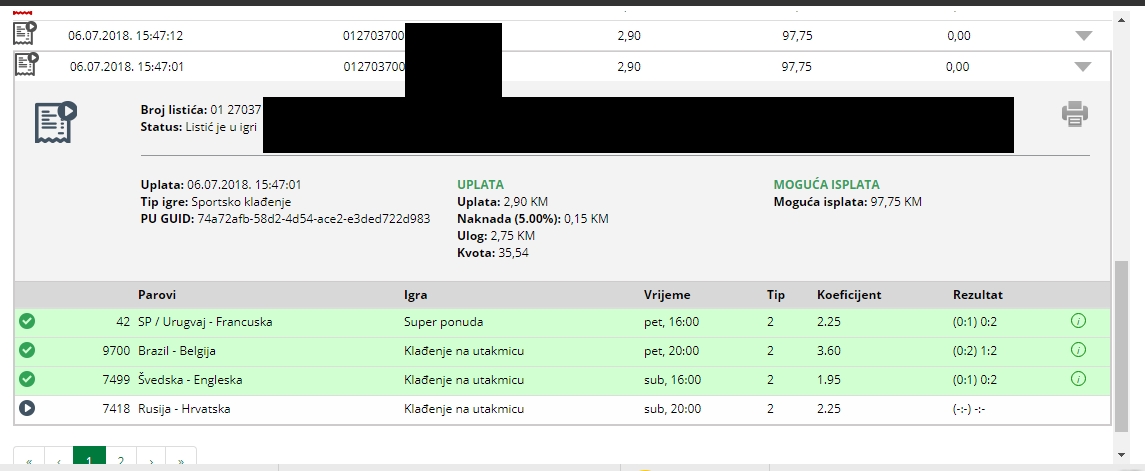Click the pending play icon for Rusija - Hrvatska

coord(27,409)
